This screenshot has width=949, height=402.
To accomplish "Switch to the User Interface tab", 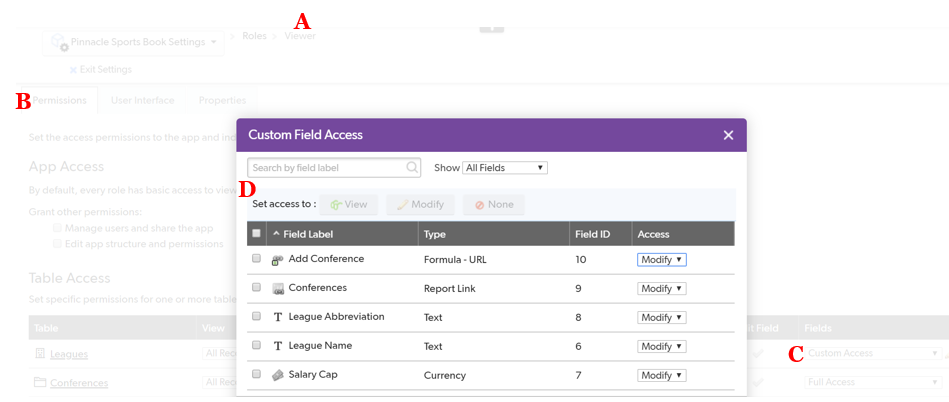I will point(142,100).
